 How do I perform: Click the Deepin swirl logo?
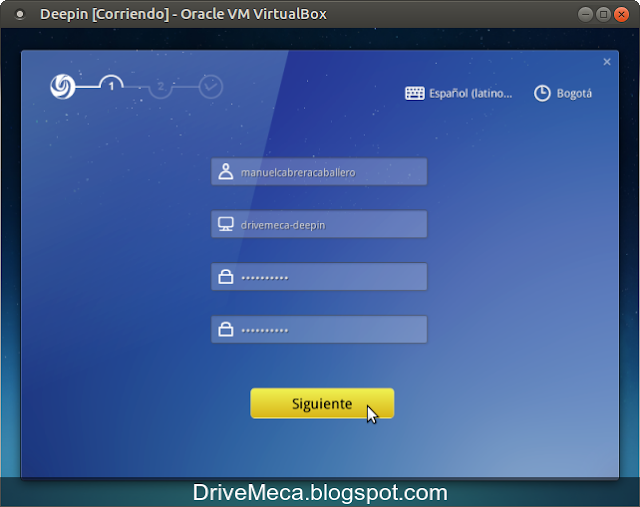pyautogui.click(x=62, y=87)
